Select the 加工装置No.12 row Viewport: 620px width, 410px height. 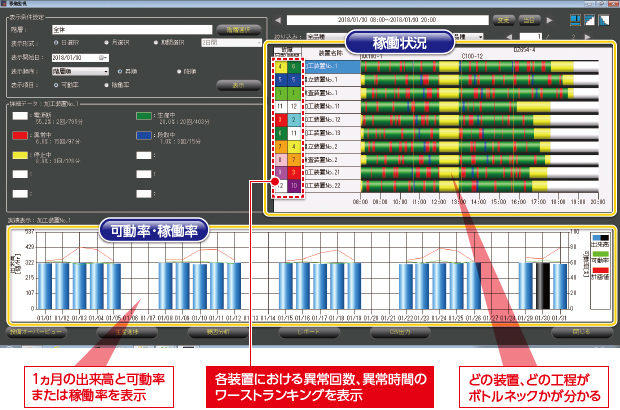(x=436, y=120)
